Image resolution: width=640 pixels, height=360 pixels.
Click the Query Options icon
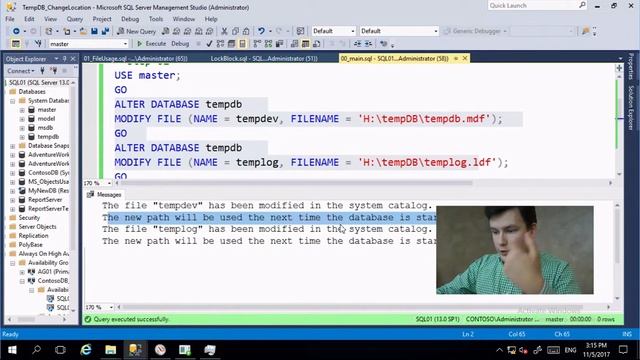pyautogui.click(x=231, y=44)
